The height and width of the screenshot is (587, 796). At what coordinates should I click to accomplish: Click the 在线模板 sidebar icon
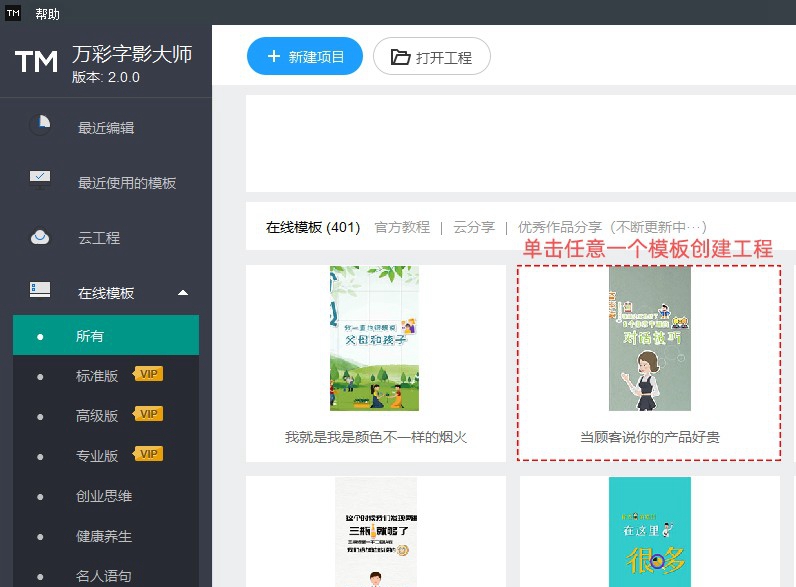pyautogui.click(x=40, y=290)
